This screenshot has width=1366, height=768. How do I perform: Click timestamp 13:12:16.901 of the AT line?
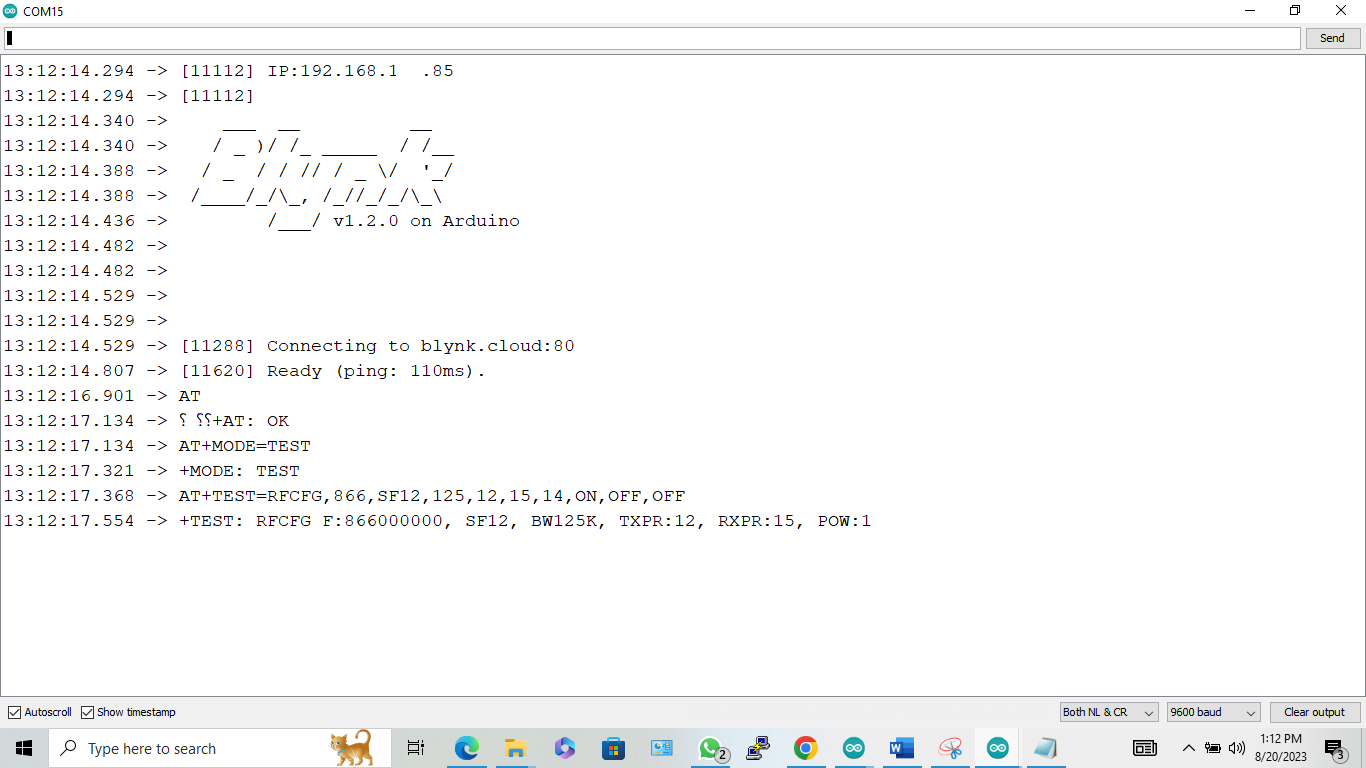[68, 396]
